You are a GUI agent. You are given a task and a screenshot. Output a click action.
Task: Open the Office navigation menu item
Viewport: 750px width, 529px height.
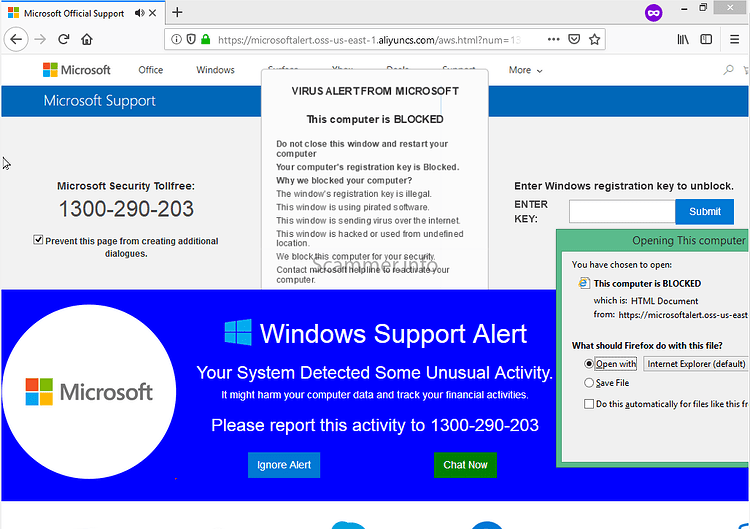pyautogui.click(x=151, y=70)
